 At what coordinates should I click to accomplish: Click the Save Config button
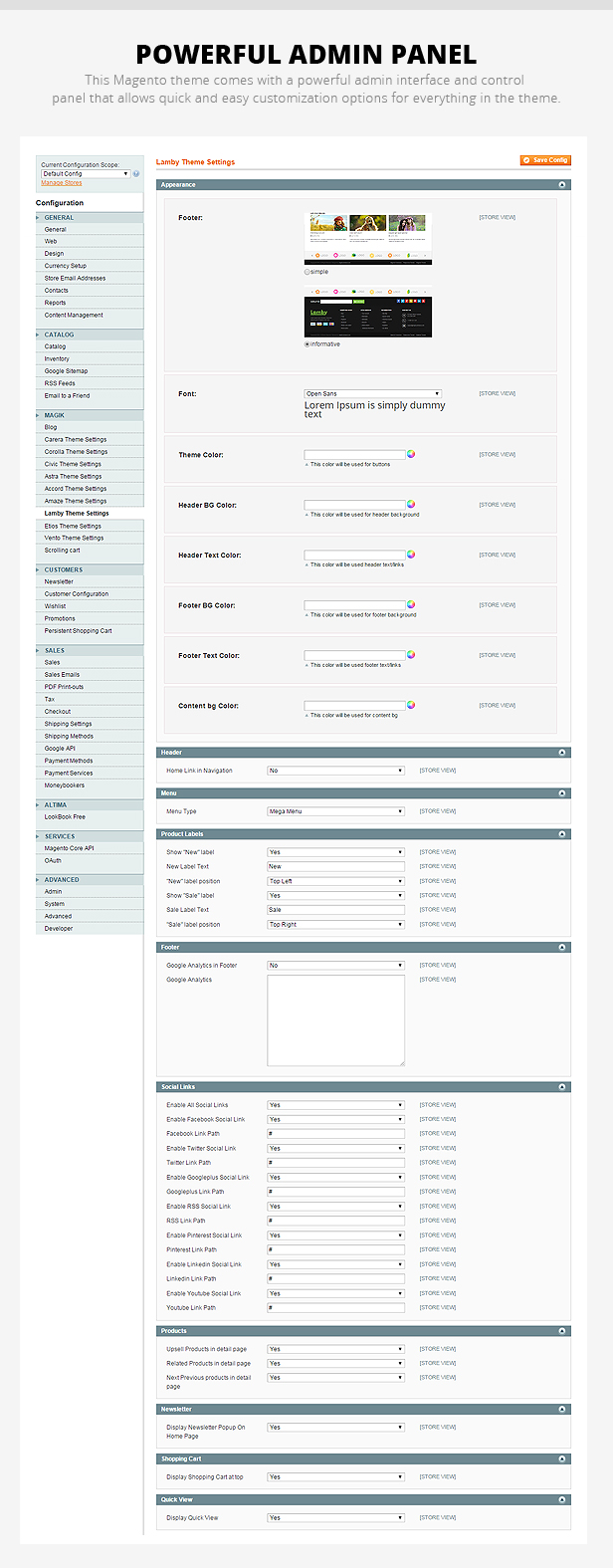[545, 160]
